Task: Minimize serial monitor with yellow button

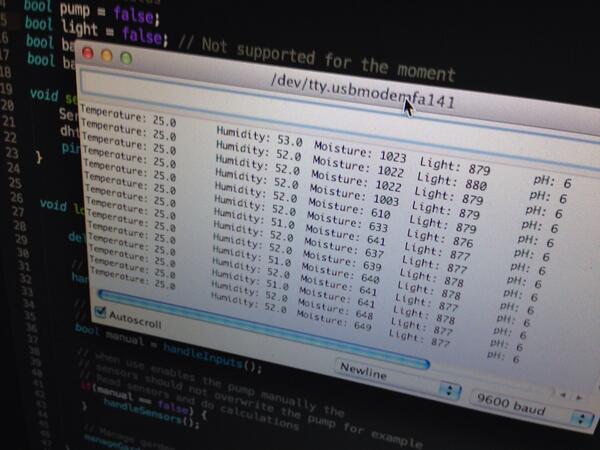Action: pos(107,56)
